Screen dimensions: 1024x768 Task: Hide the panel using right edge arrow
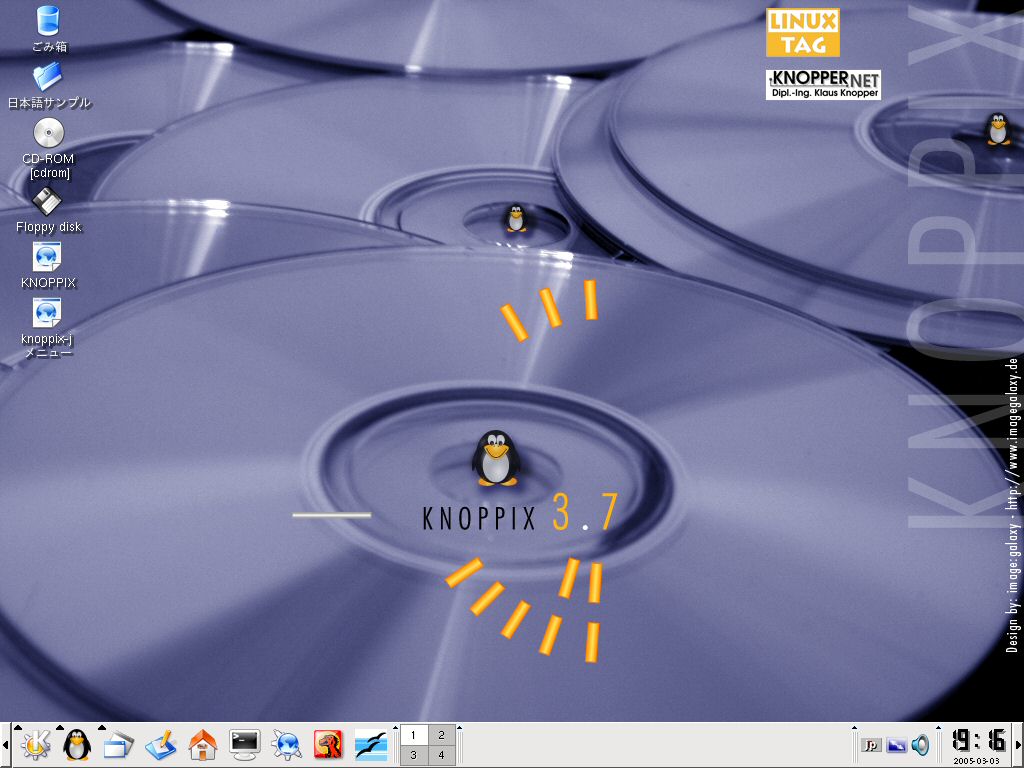pos(1019,745)
